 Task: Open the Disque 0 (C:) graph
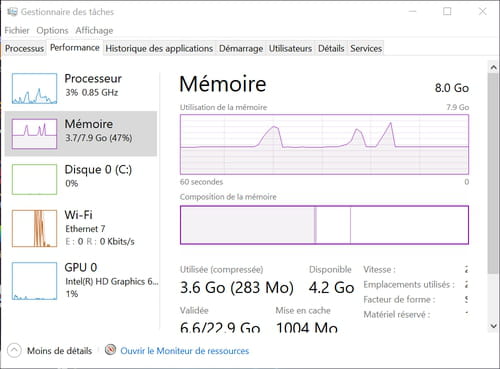[34, 179]
